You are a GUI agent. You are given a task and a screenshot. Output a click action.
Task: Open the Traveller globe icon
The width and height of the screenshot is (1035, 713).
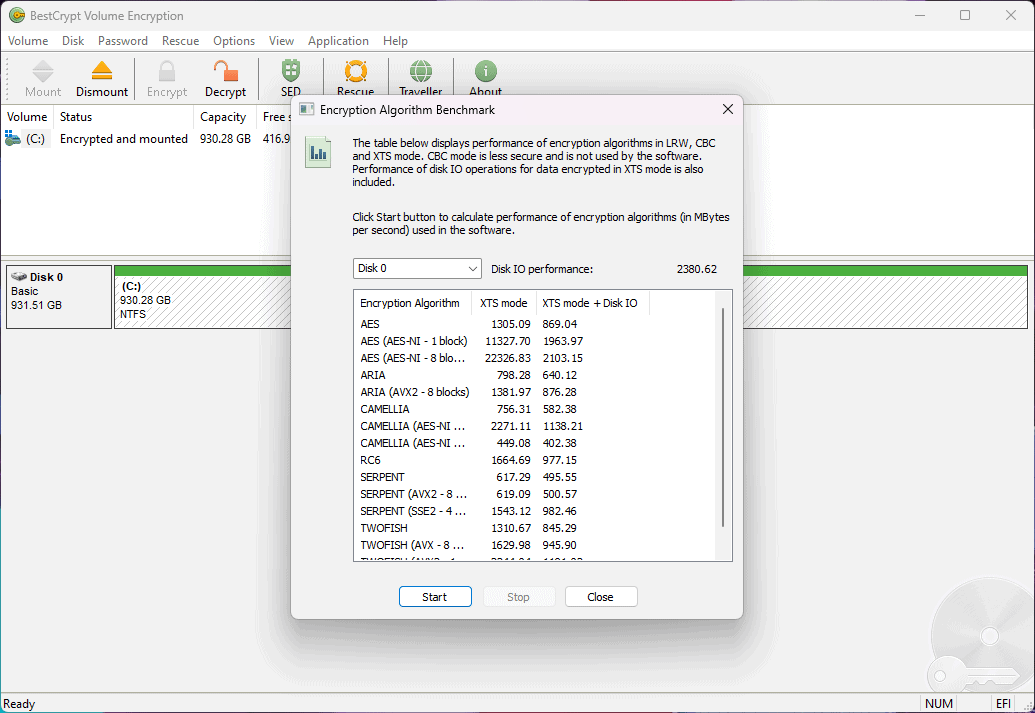pos(420,71)
